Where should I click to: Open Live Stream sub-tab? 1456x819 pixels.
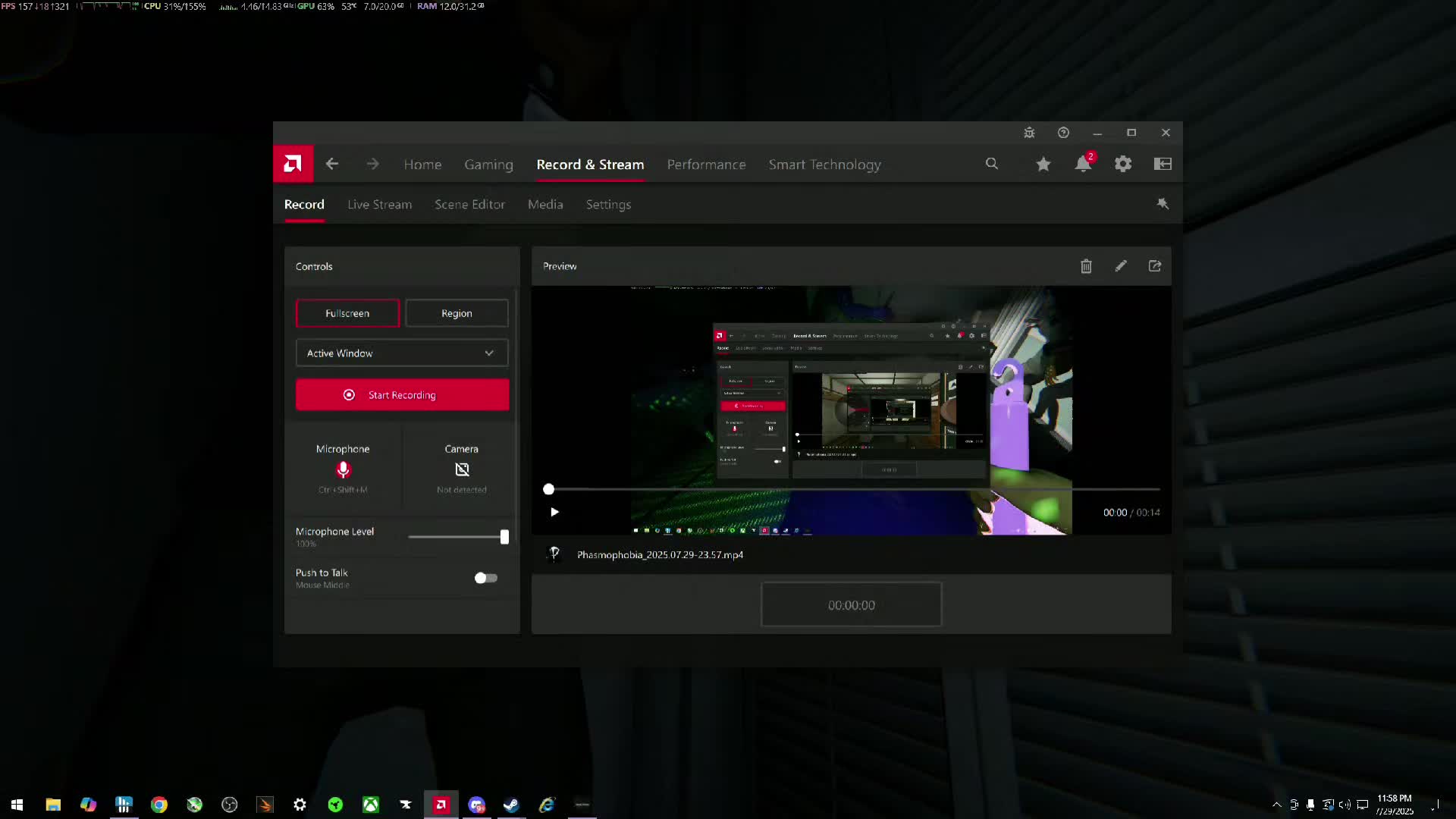(379, 205)
